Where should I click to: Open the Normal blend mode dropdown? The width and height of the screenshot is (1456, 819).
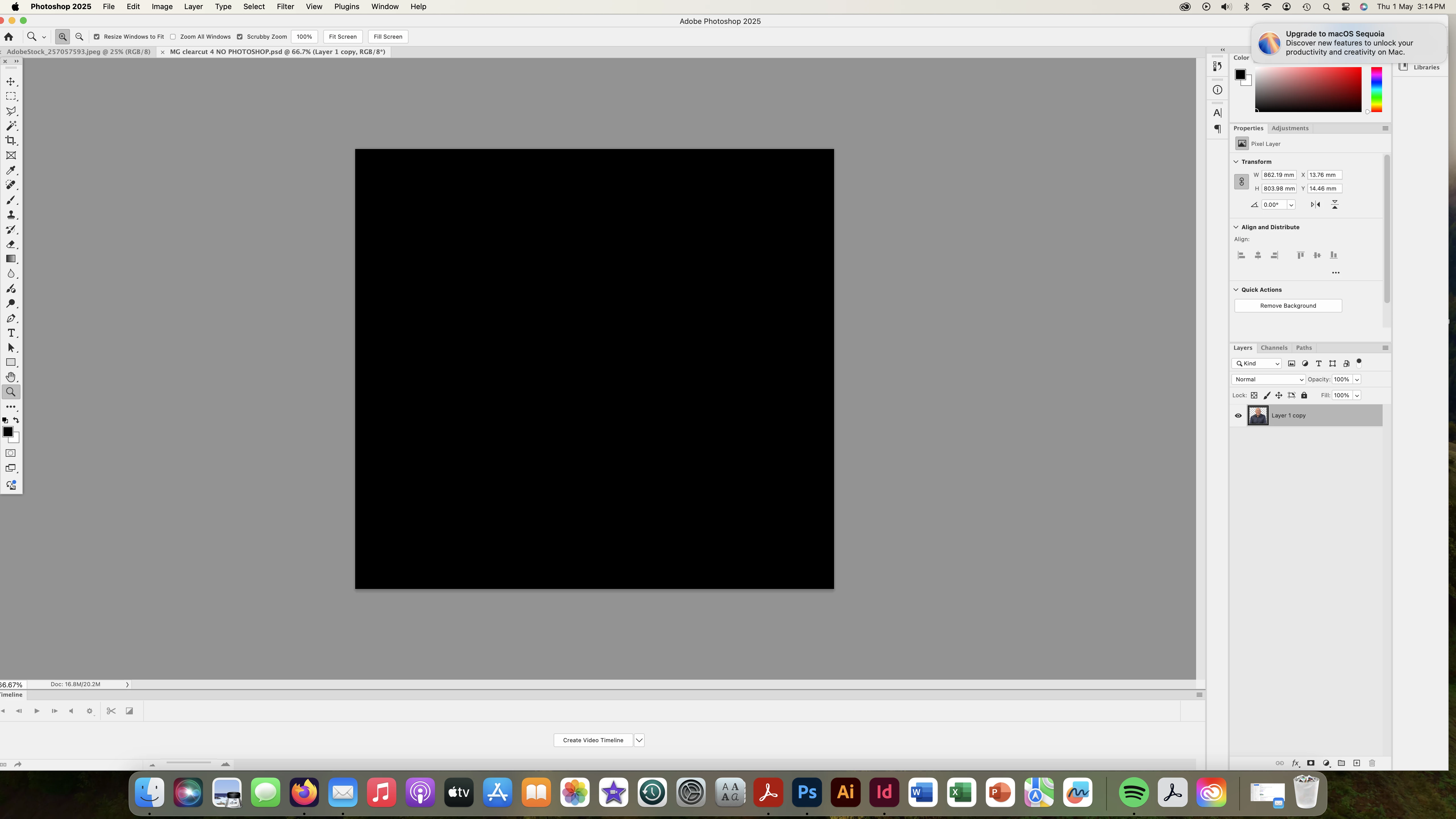1268,379
